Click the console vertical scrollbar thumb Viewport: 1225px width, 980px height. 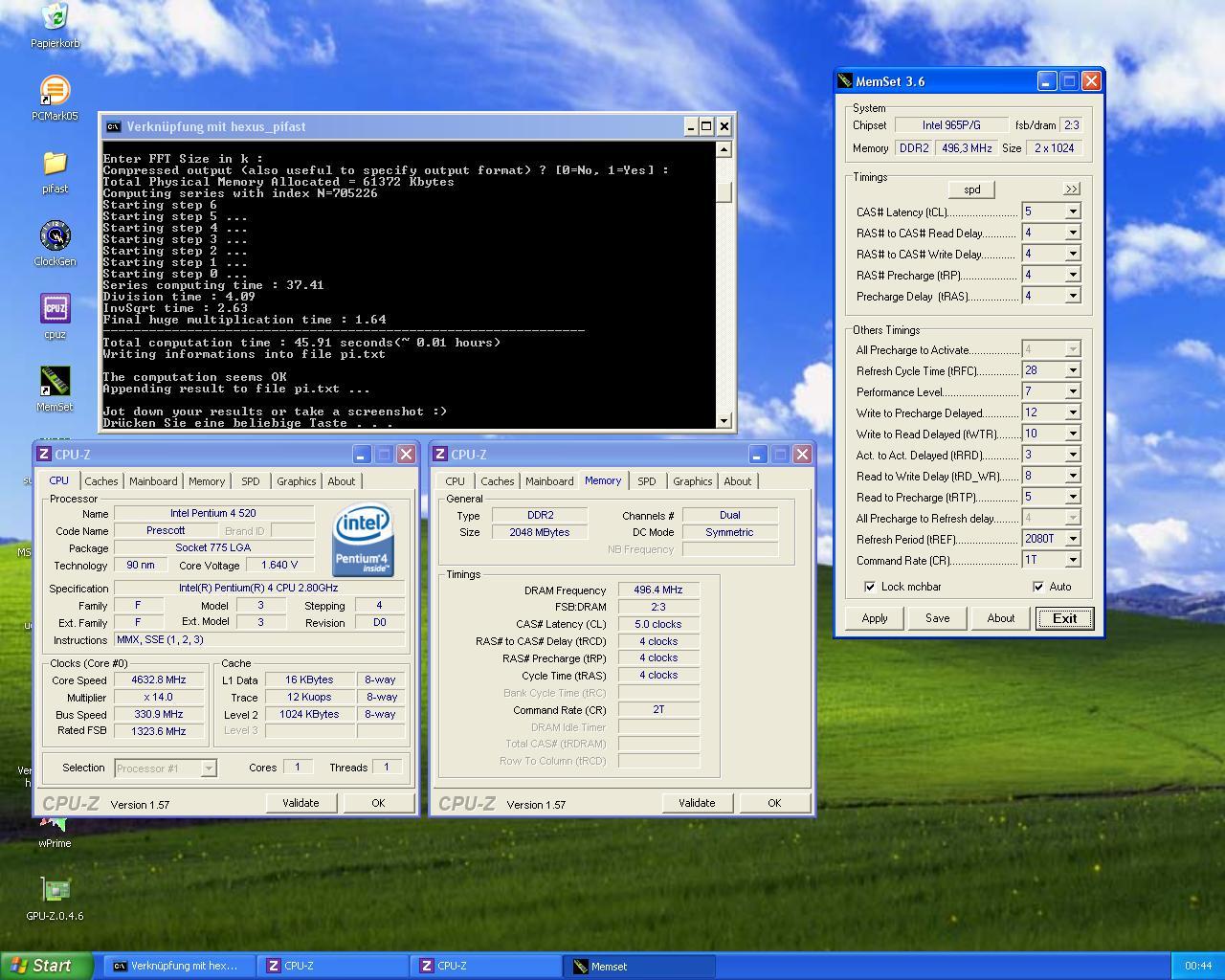pyautogui.click(x=724, y=191)
